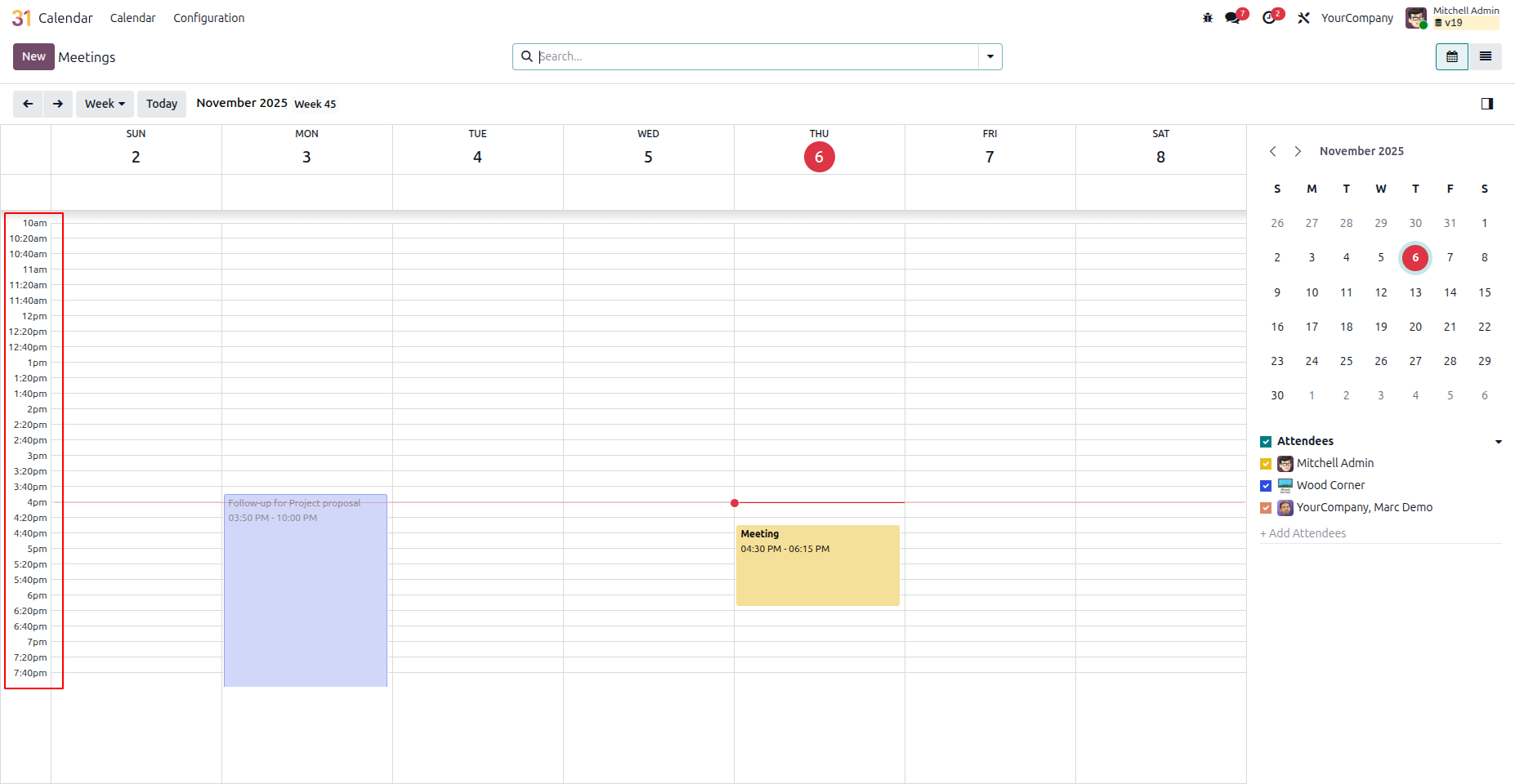The height and width of the screenshot is (784, 1515).
Task: Click Wood Corner attendee avatar
Action: [x=1285, y=486]
